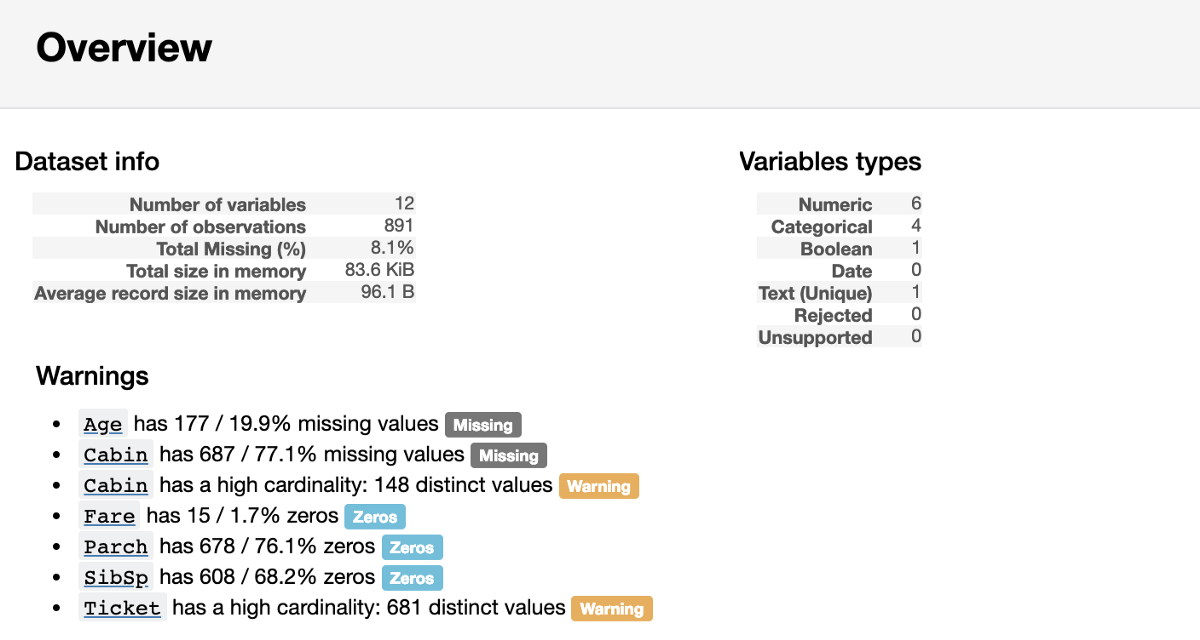
Task: Open the Fare variable link
Action: [x=109, y=517]
